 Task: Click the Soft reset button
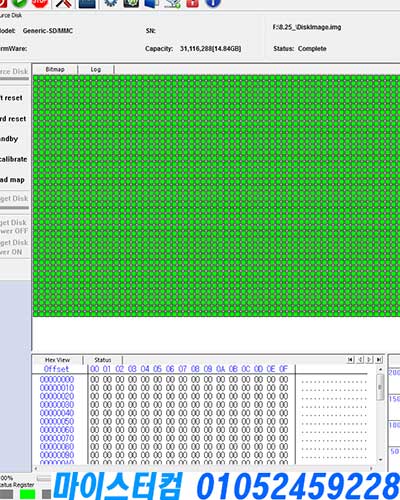[x=13, y=98]
